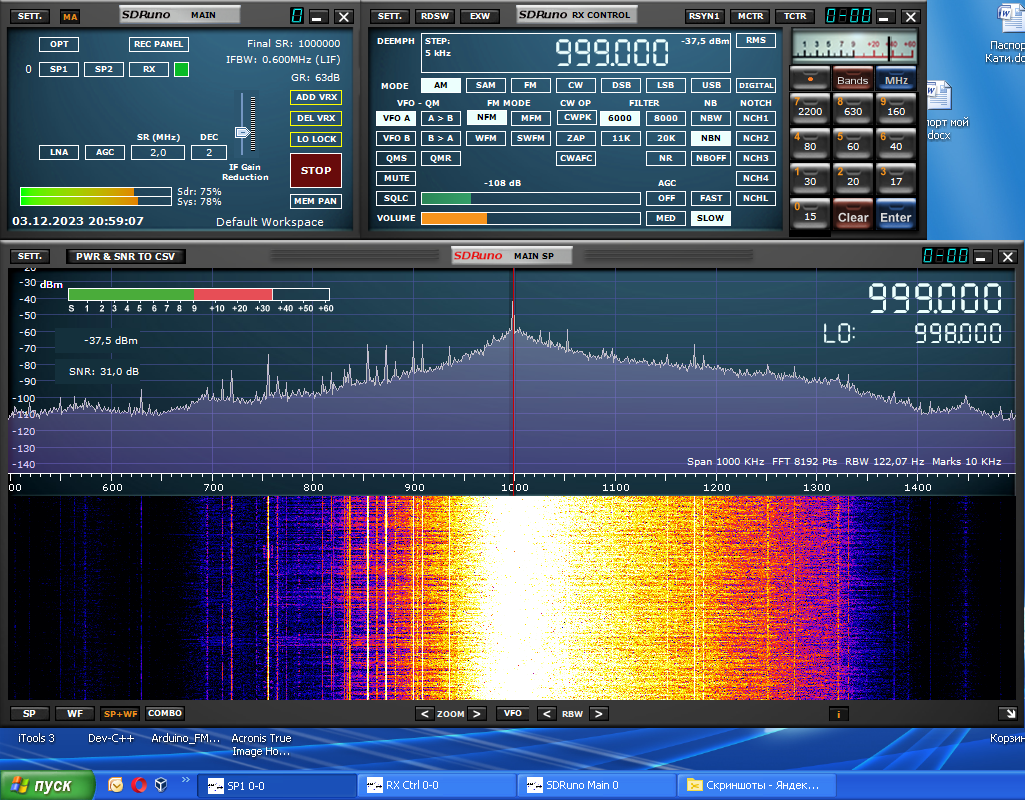Click the RBW increase arrow
Viewport: 1025px width, 800px height.
(598, 714)
